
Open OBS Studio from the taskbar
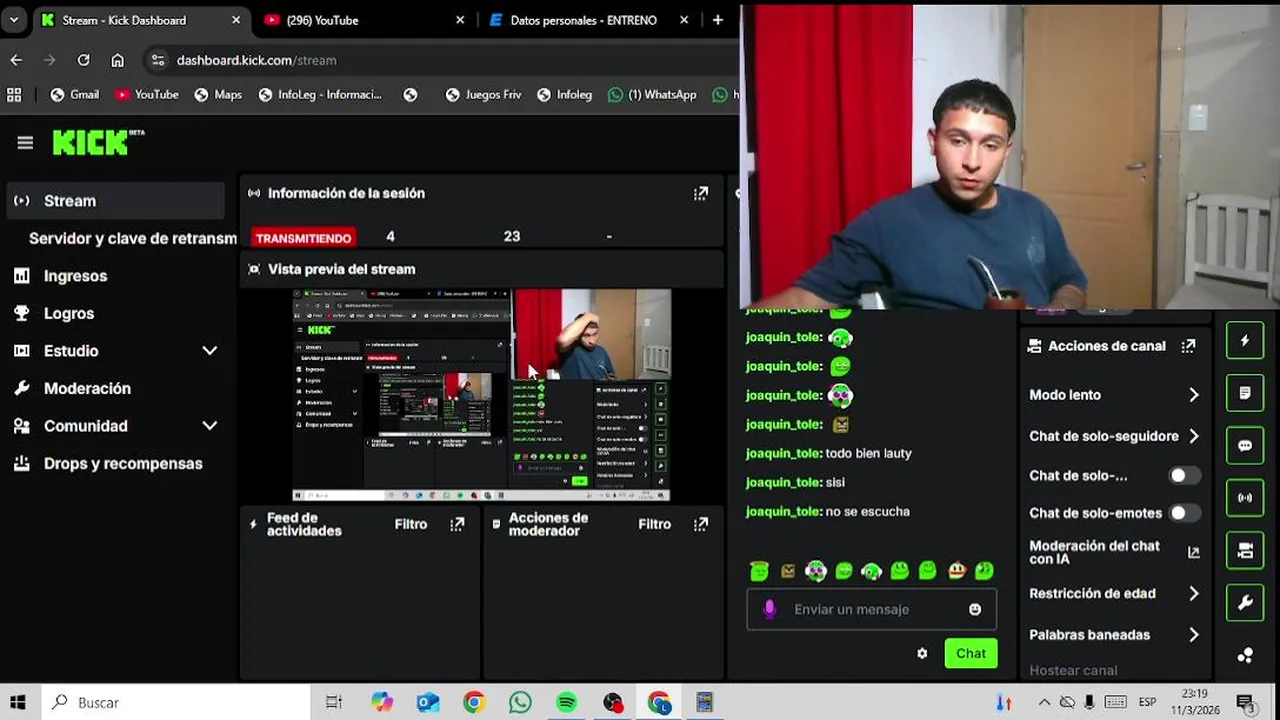[x=613, y=702]
